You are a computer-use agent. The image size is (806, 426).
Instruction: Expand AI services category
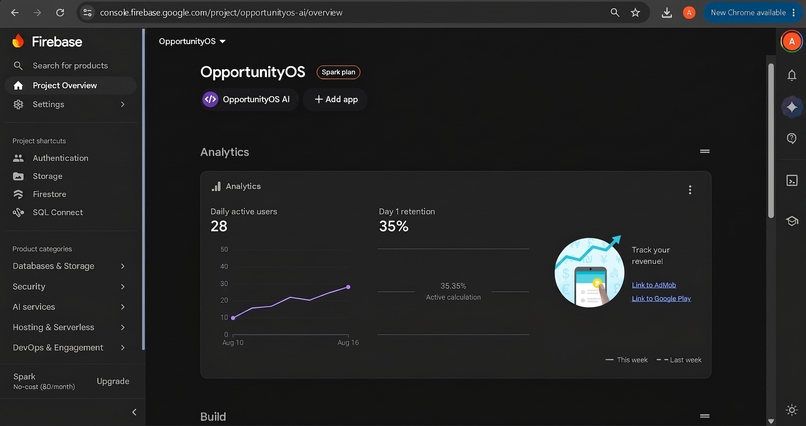pyautogui.click(x=69, y=307)
